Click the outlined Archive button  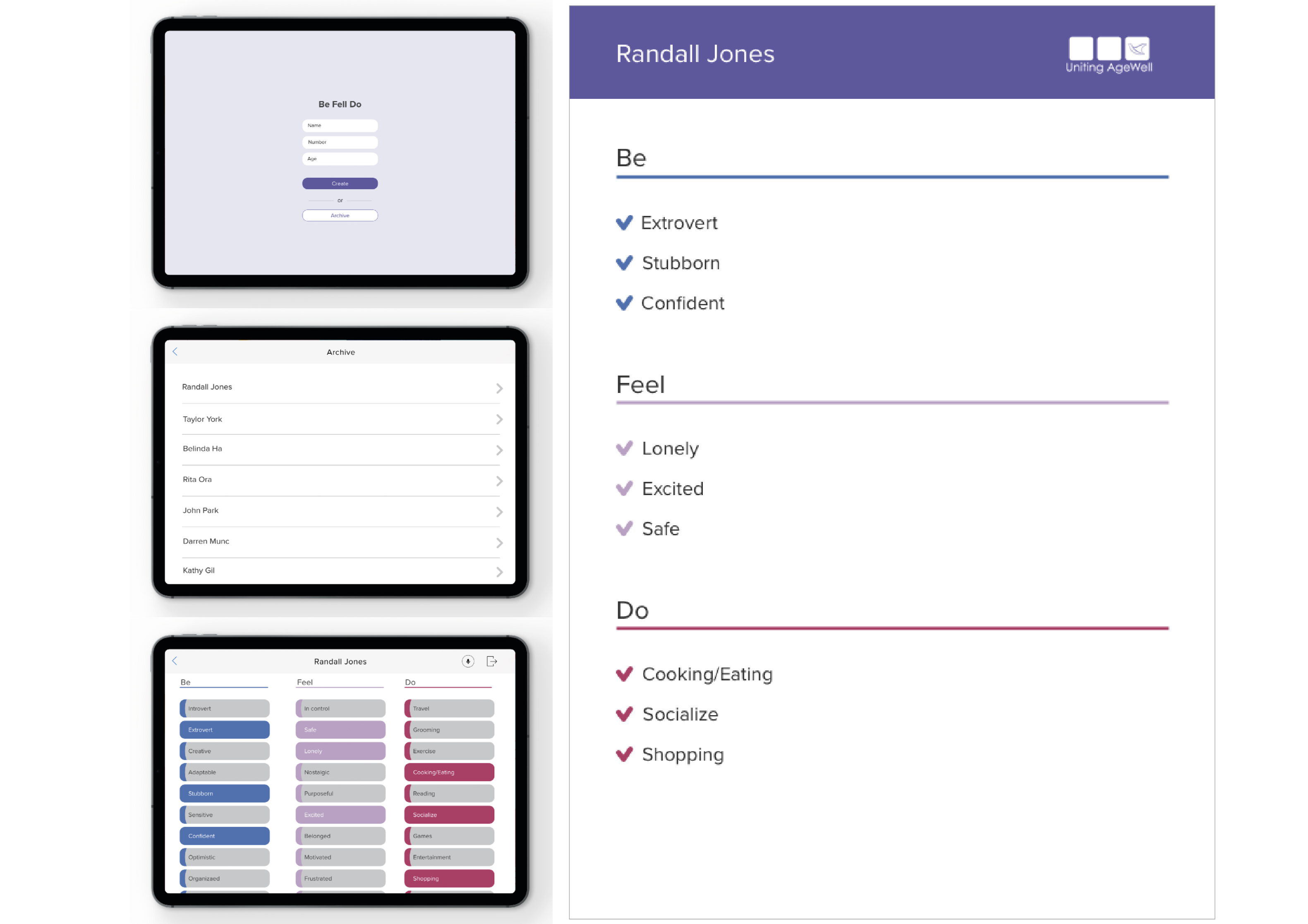coord(340,215)
